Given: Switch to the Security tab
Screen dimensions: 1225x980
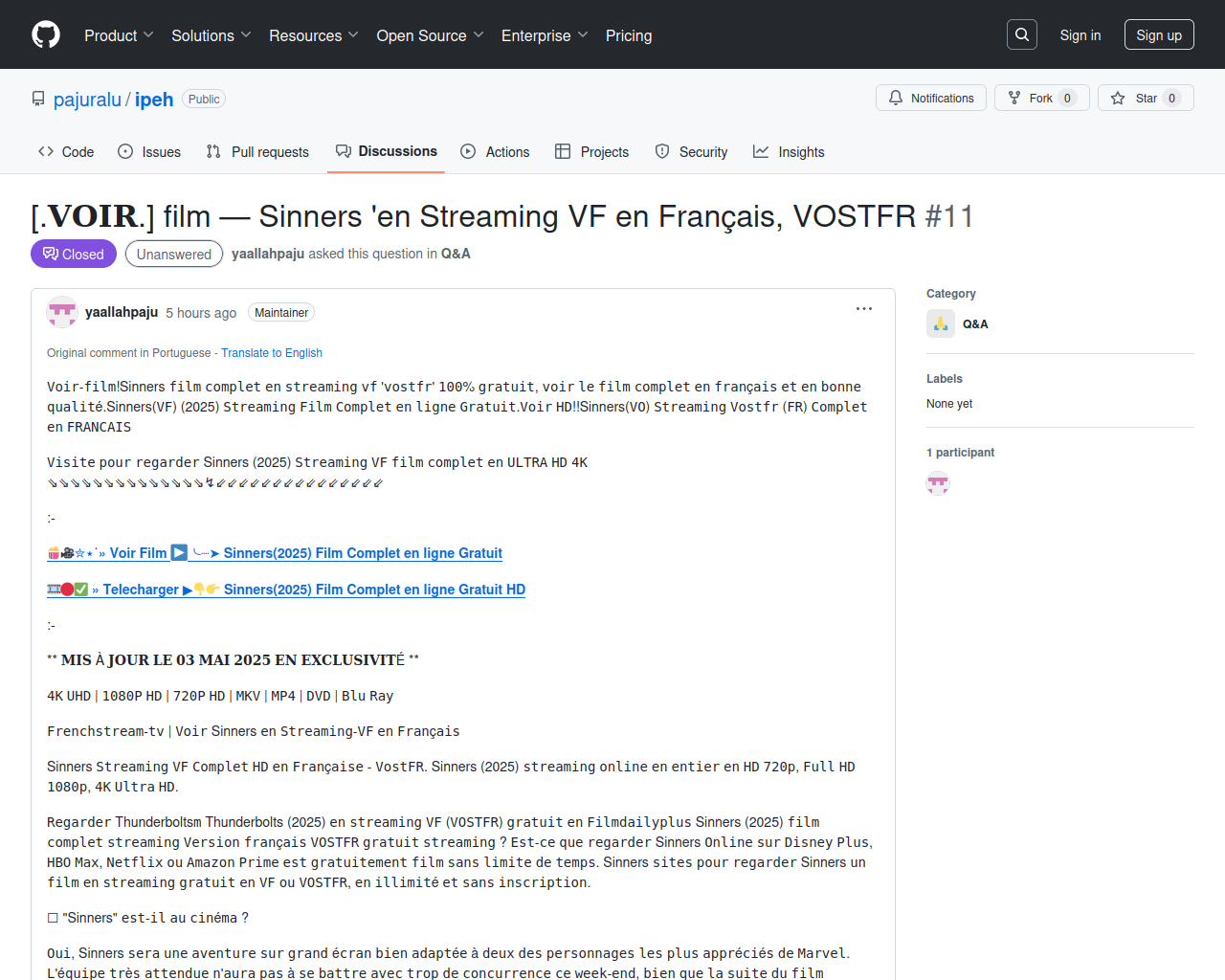Looking at the screenshot, I should click(691, 151).
